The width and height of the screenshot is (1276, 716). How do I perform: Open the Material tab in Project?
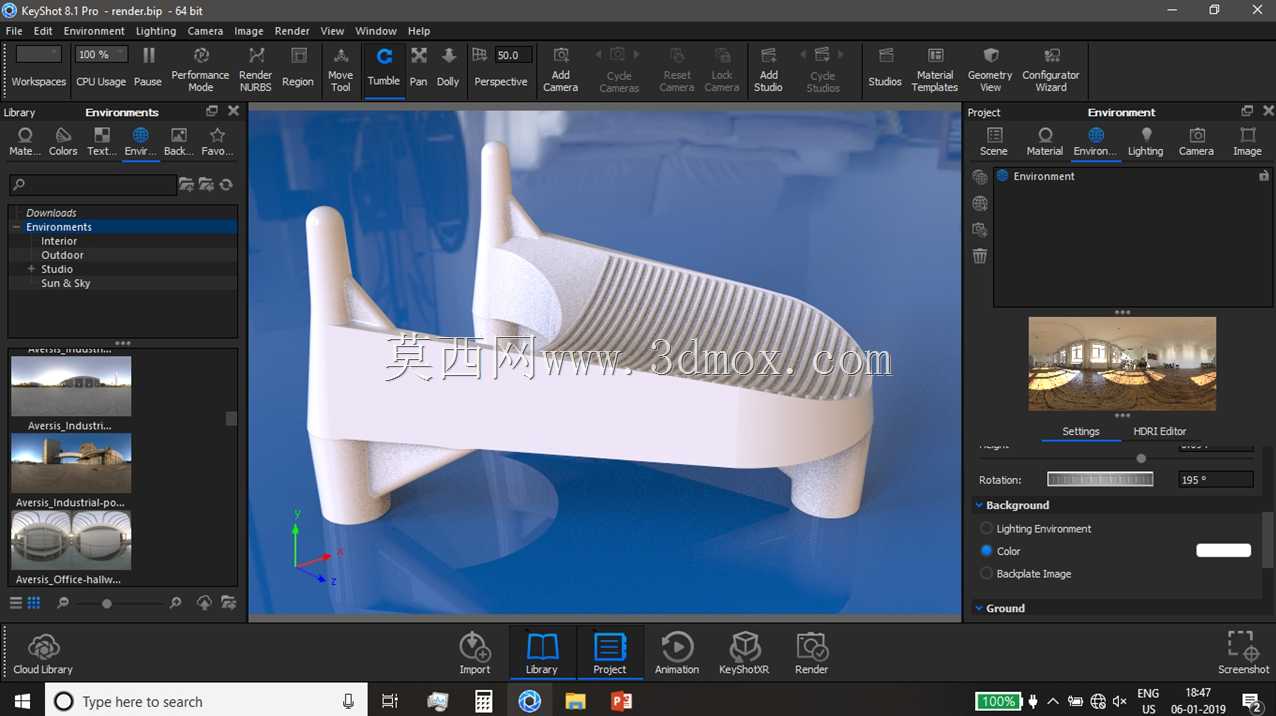pyautogui.click(x=1045, y=141)
